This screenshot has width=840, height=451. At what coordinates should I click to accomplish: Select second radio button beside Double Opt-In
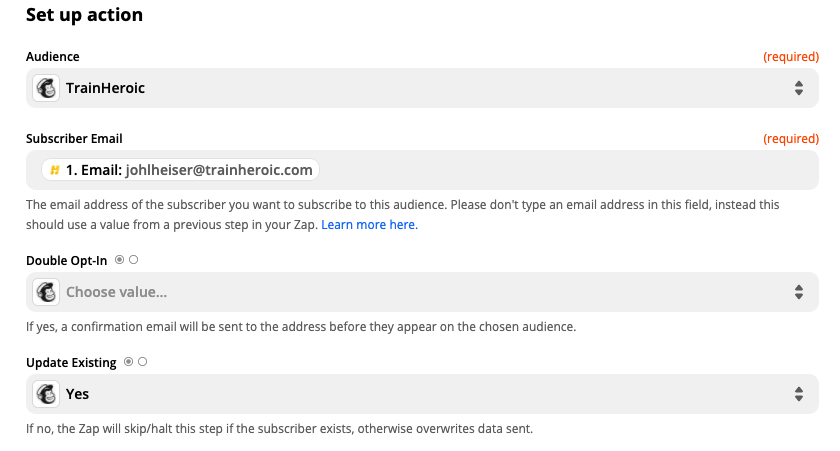point(133,260)
